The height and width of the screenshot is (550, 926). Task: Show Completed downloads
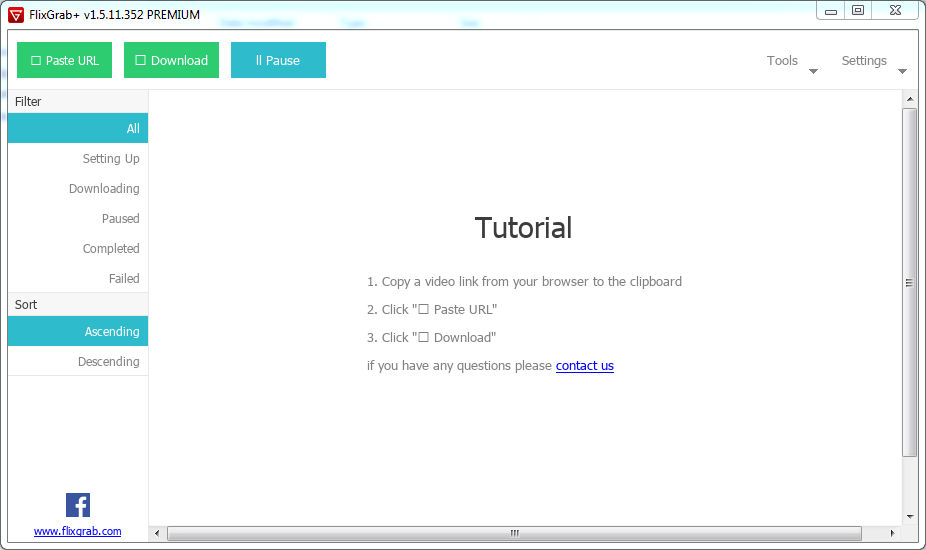[x=78, y=249]
